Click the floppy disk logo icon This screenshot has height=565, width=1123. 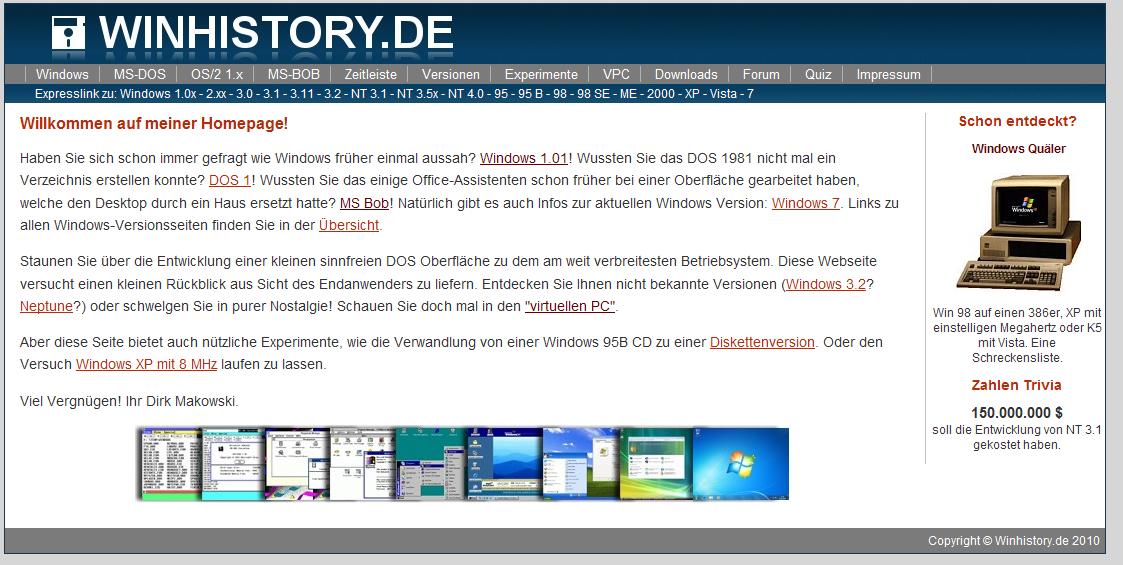(x=70, y=33)
